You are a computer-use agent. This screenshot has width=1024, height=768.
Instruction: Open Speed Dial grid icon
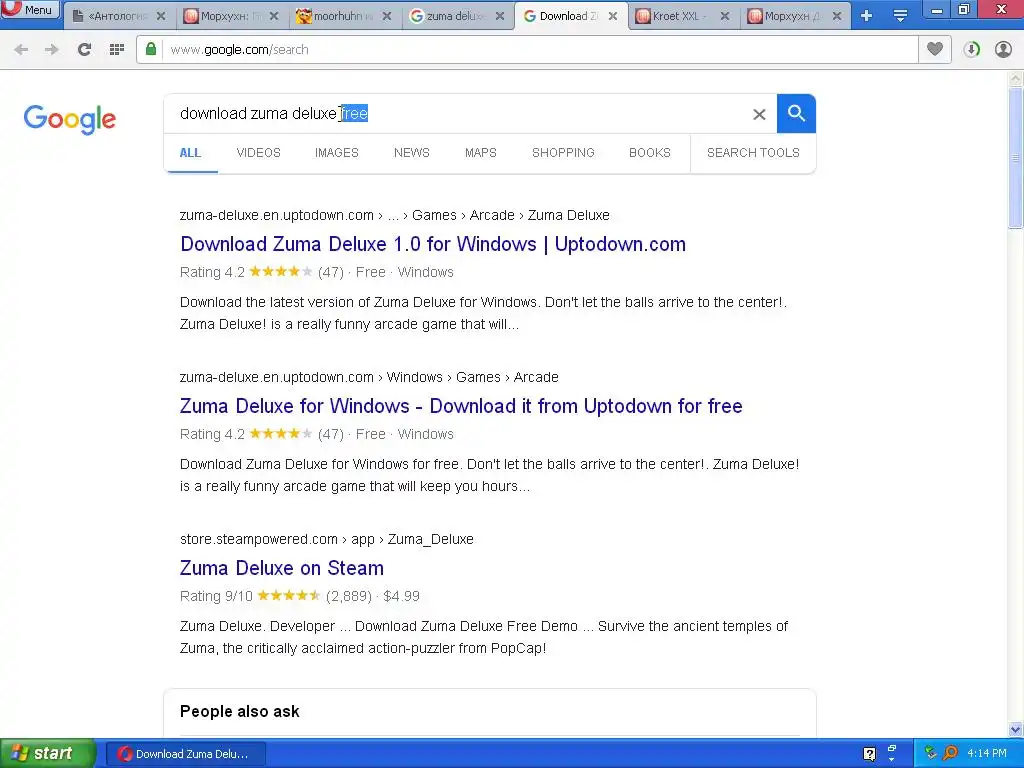(x=117, y=50)
